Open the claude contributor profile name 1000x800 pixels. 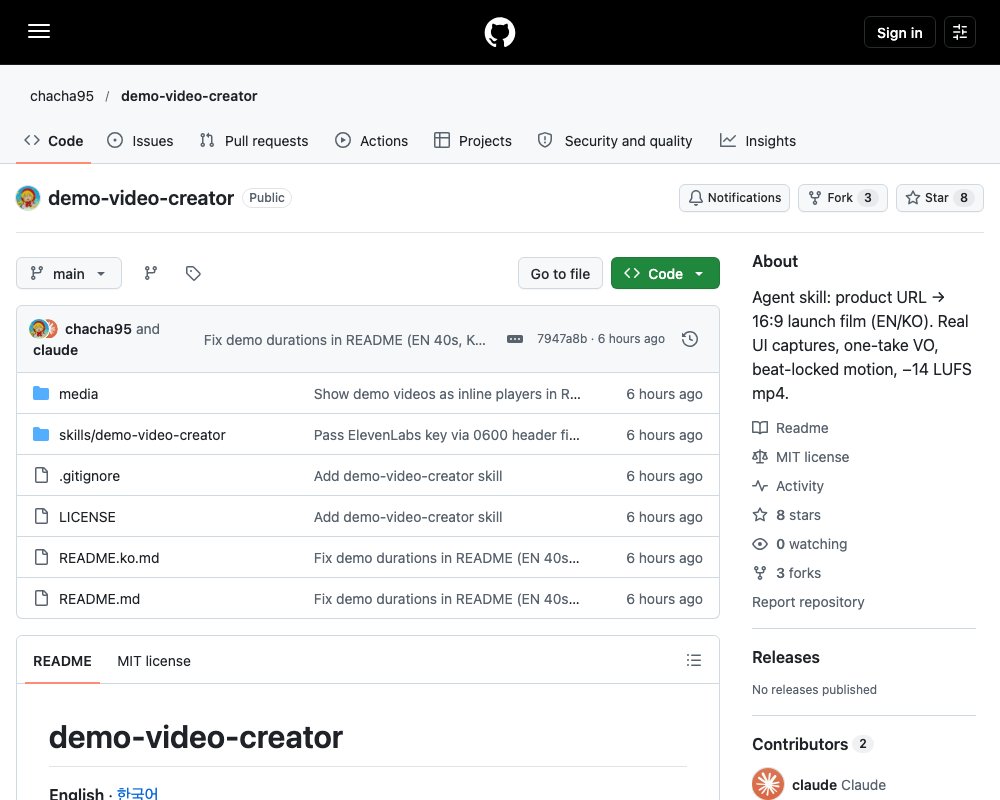tap(839, 785)
